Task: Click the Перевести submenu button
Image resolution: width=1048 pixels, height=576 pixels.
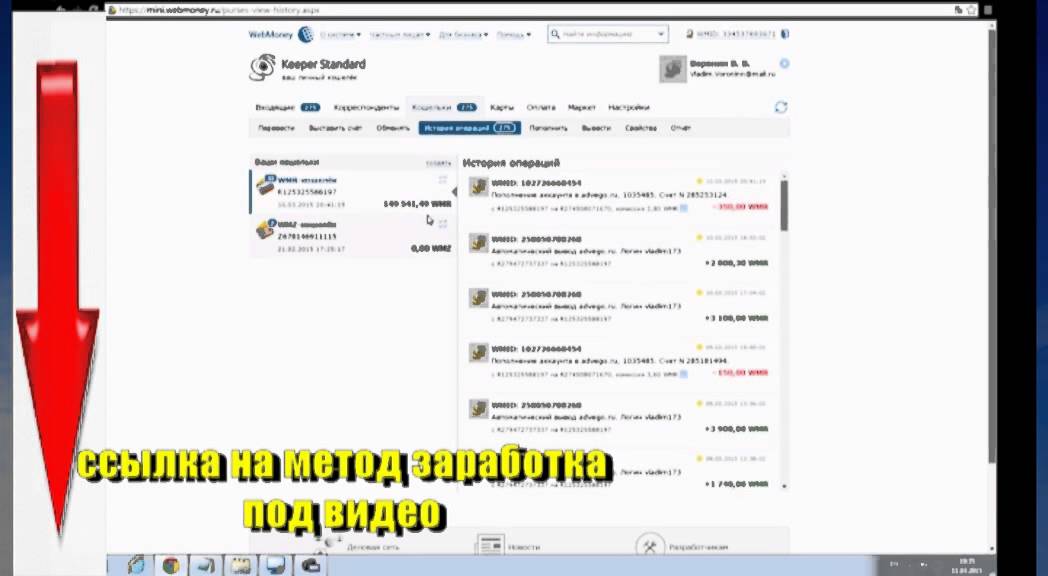Action: click(x=276, y=128)
